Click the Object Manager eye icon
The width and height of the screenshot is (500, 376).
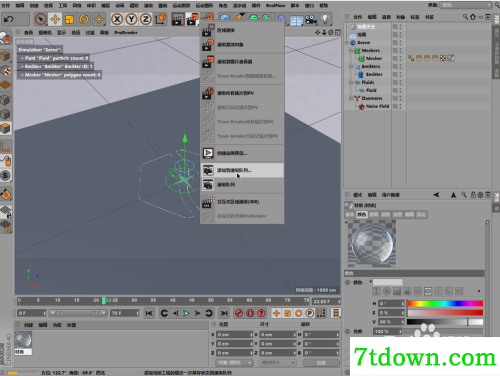coord(480,17)
